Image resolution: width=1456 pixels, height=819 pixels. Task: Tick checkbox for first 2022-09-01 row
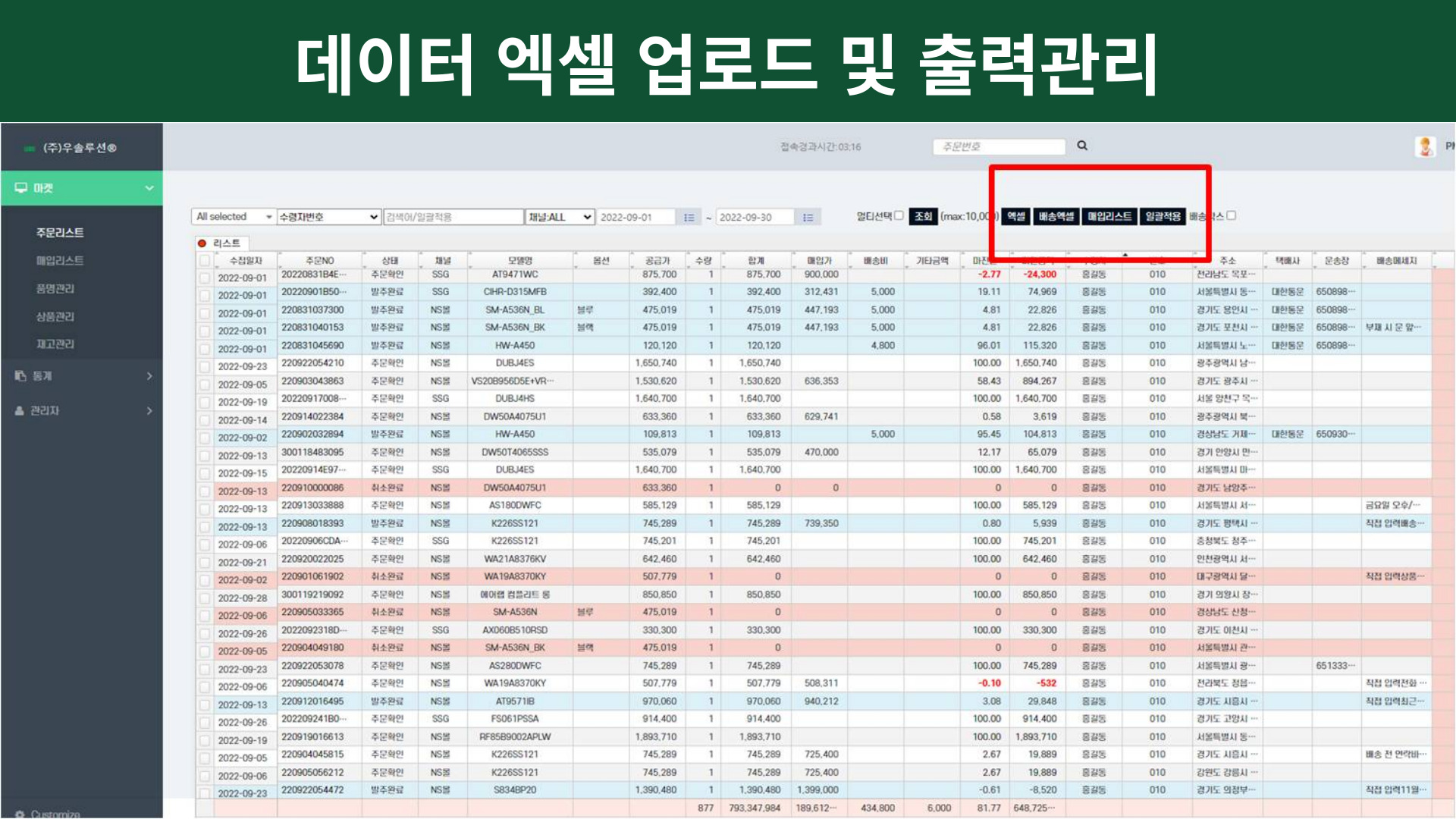tap(204, 278)
